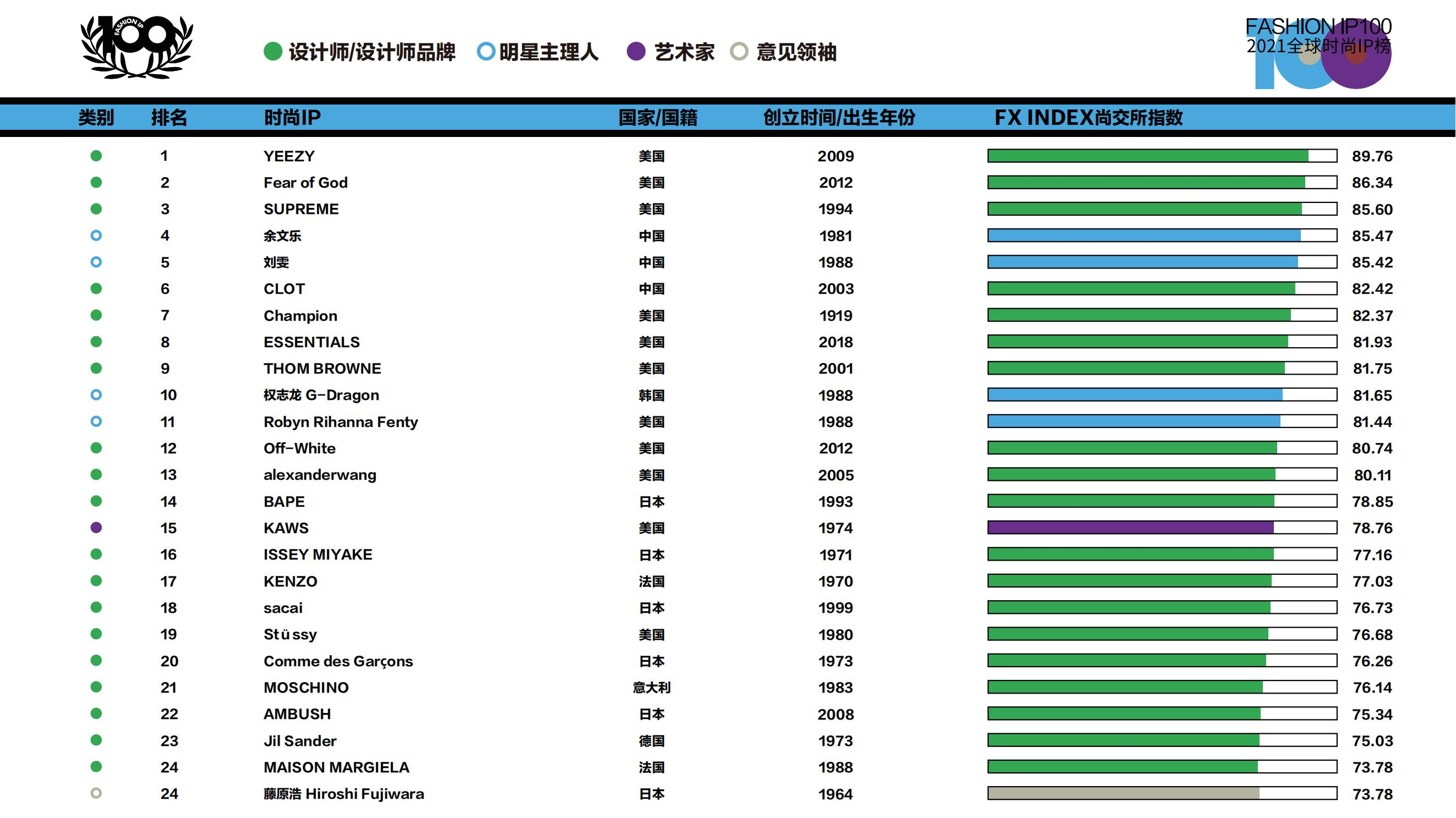Click the blue celebrity director legend ring
1456x818 pixels.
click(485, 51)
